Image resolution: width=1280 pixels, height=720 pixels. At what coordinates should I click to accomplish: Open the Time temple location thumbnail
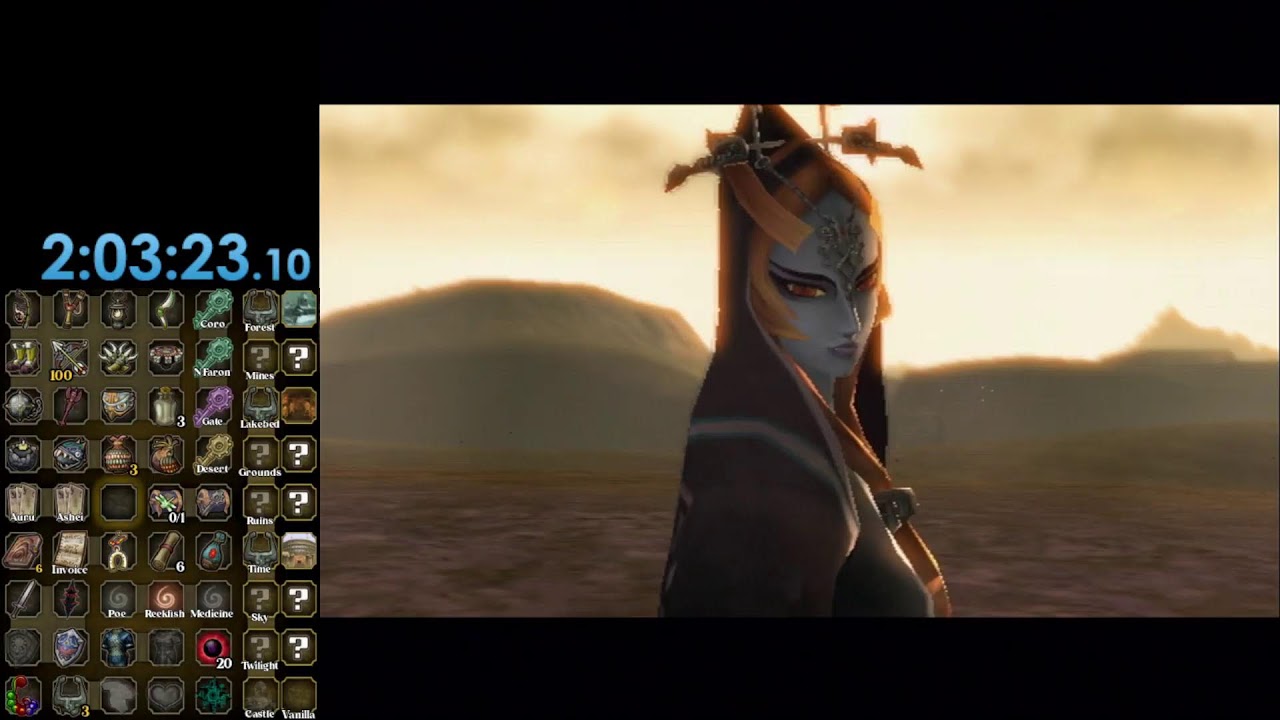(298, 550)
